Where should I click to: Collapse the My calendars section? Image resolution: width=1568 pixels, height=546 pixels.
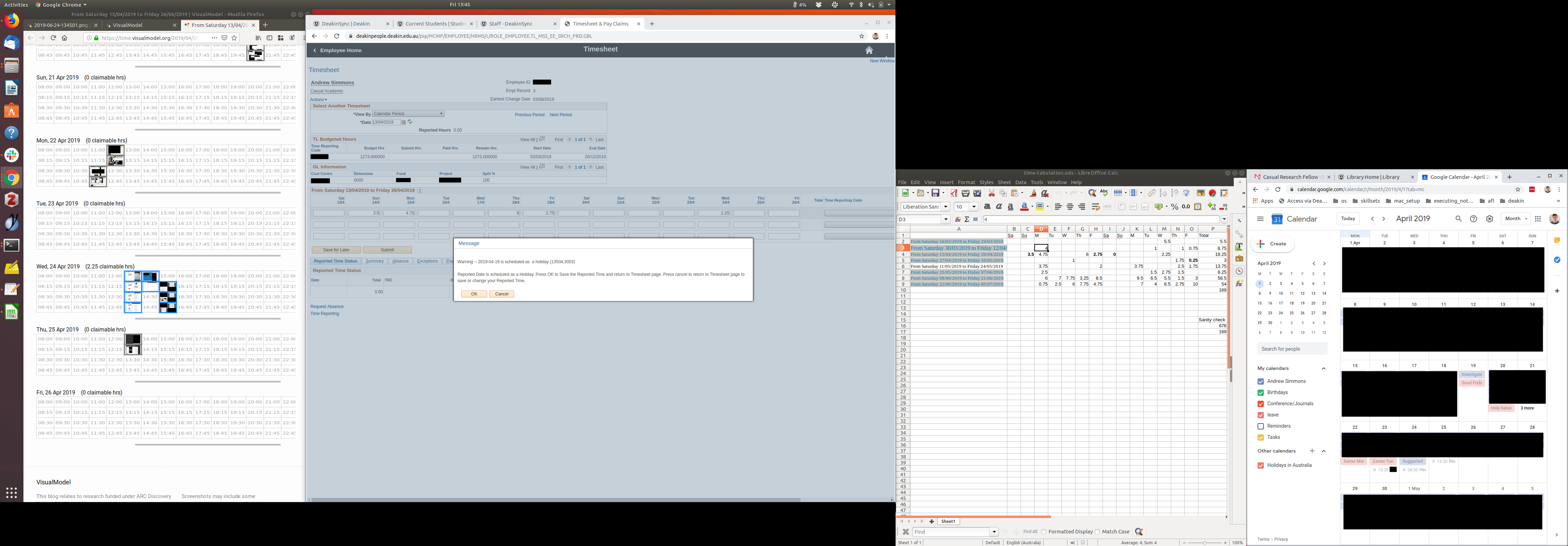[x=1323, y=368]
